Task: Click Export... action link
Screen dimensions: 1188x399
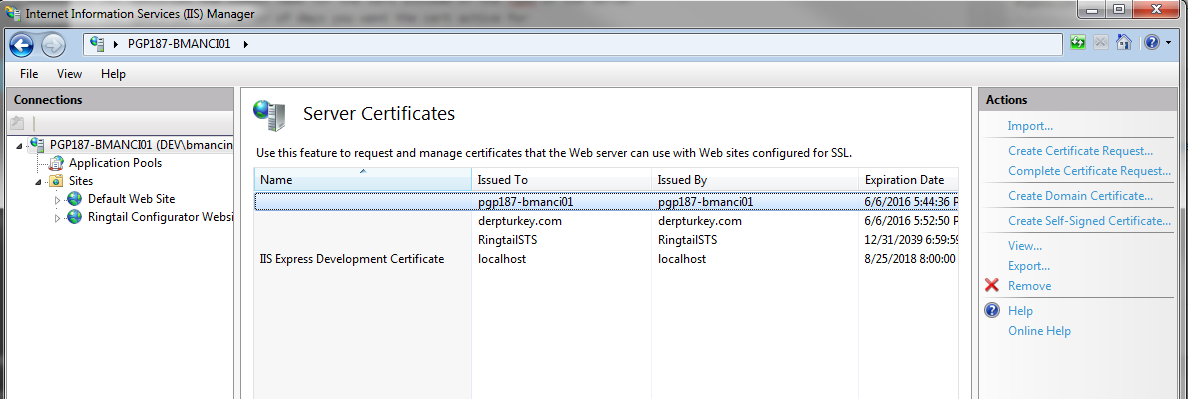Action: [1028, 267]
